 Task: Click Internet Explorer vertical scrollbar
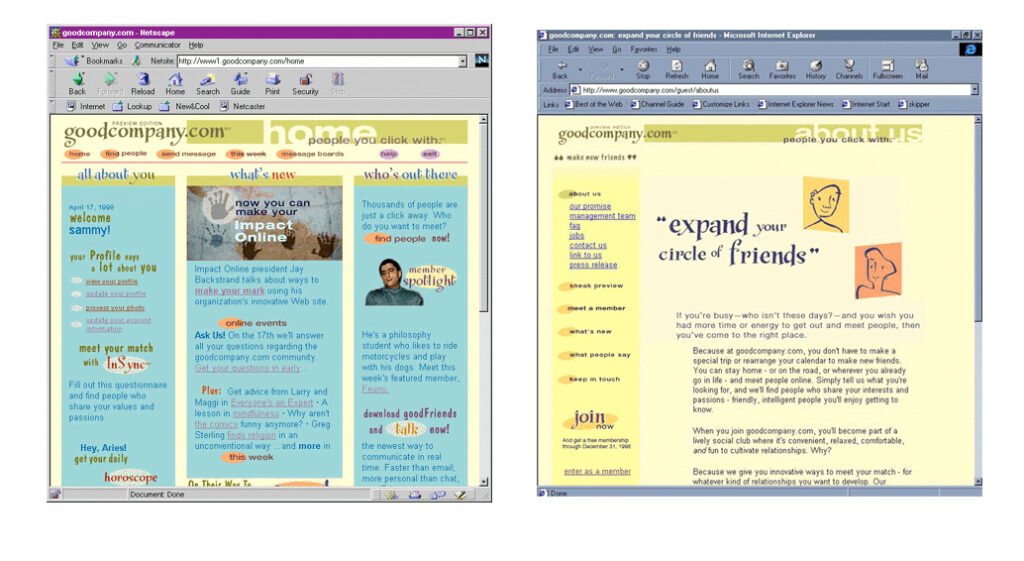click(x=978, y=300)
